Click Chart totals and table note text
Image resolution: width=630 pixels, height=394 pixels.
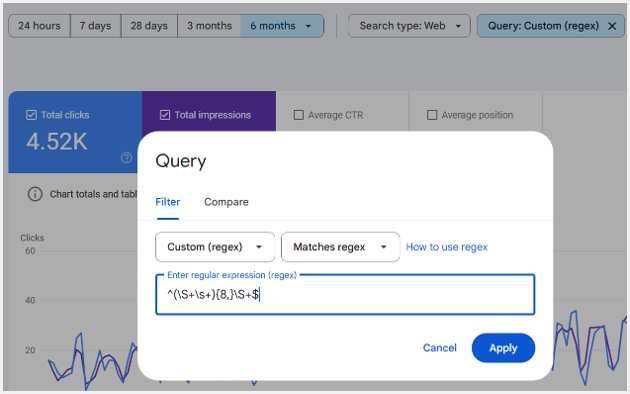click(93, 194)
